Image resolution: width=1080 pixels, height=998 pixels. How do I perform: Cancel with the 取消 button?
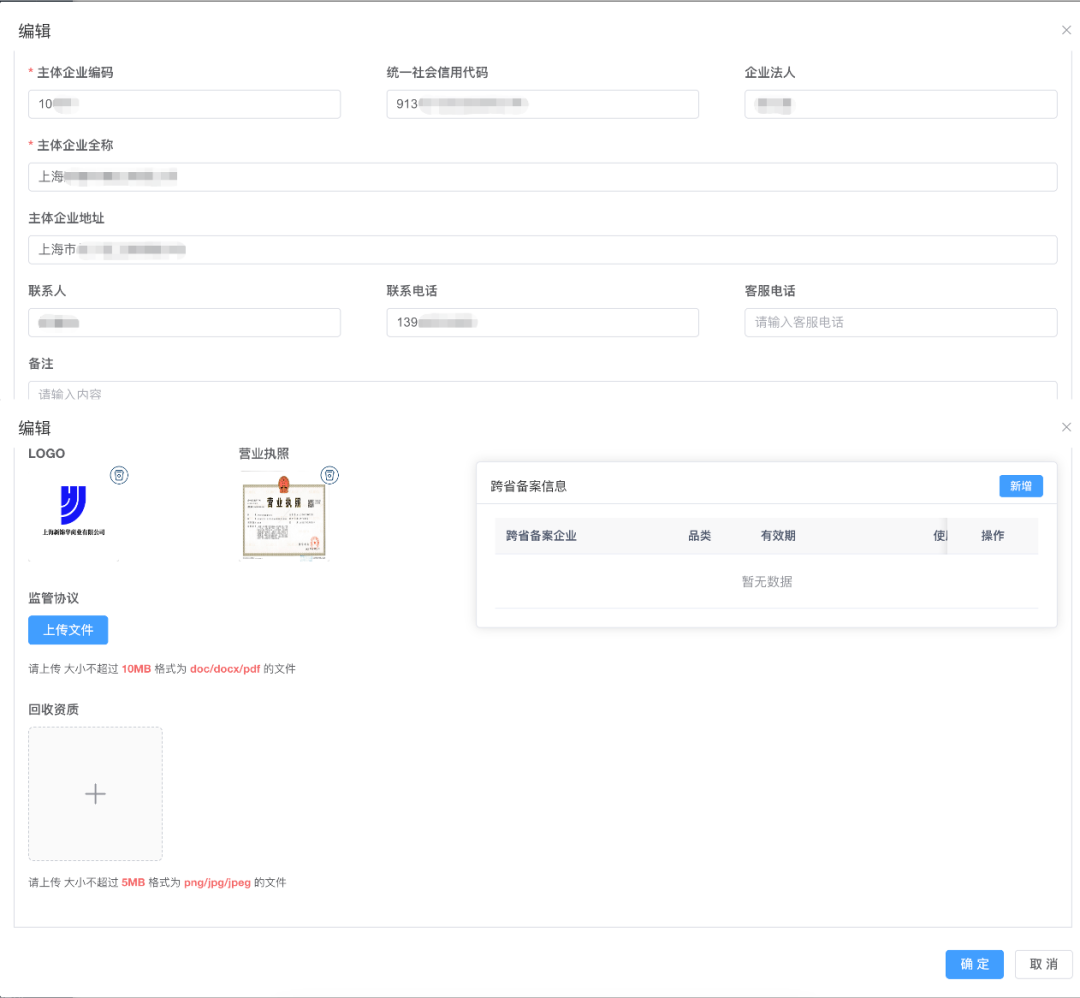point(1043,964)
